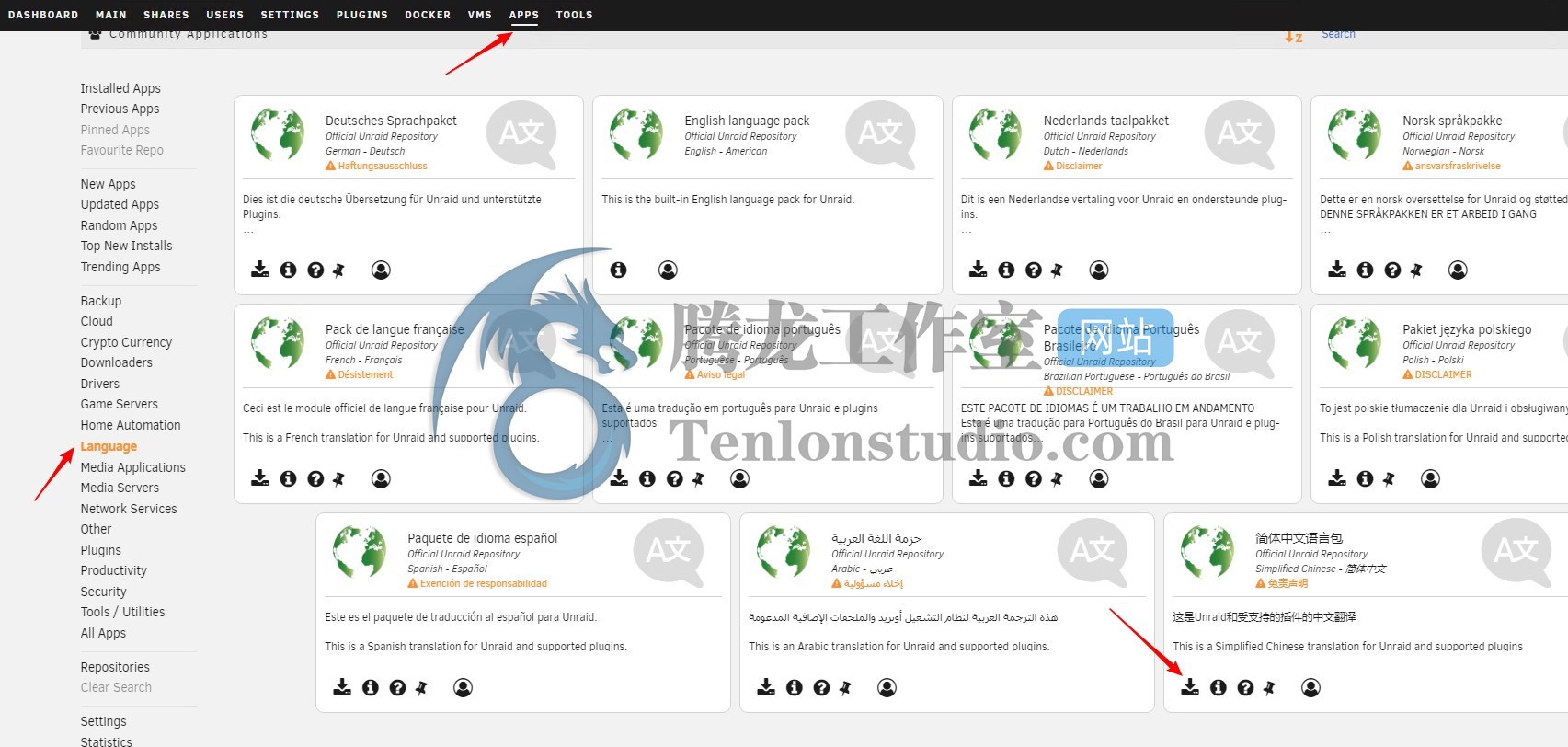Browse Trending Apps
Viewport: 1568px width, 747px height.
tap(120, 267)
